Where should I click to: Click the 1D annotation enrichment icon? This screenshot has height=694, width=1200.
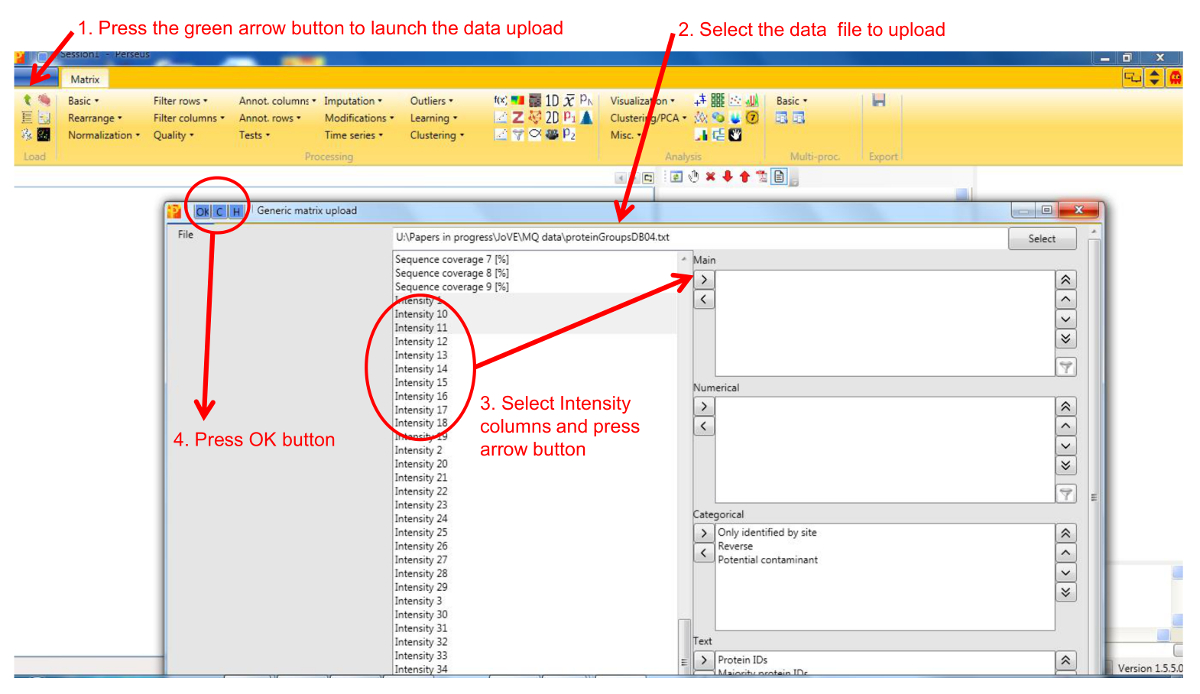click(551, 101)
